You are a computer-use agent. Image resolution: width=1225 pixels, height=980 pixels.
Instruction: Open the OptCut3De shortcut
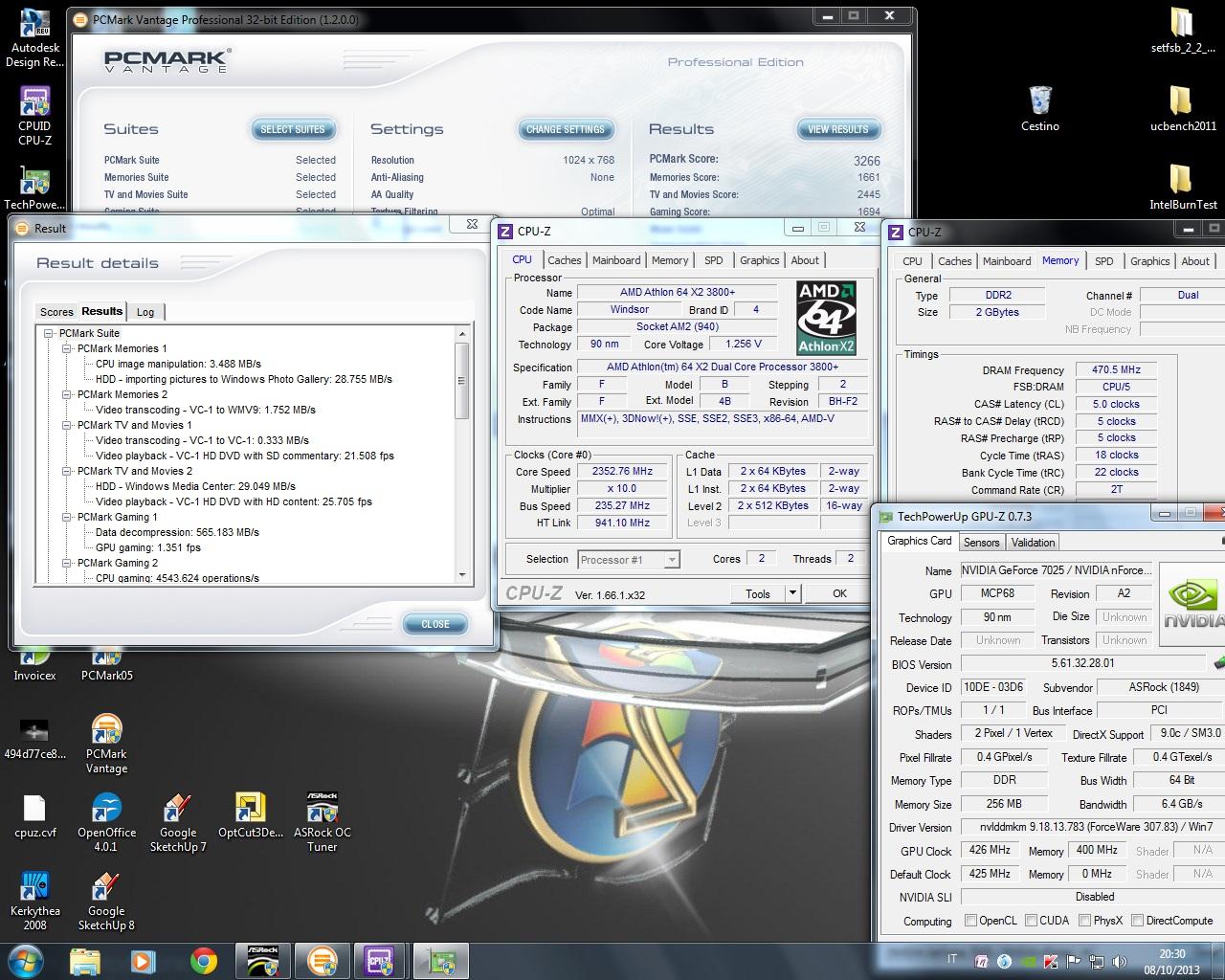pyautogui.click(x=250, y=816)
